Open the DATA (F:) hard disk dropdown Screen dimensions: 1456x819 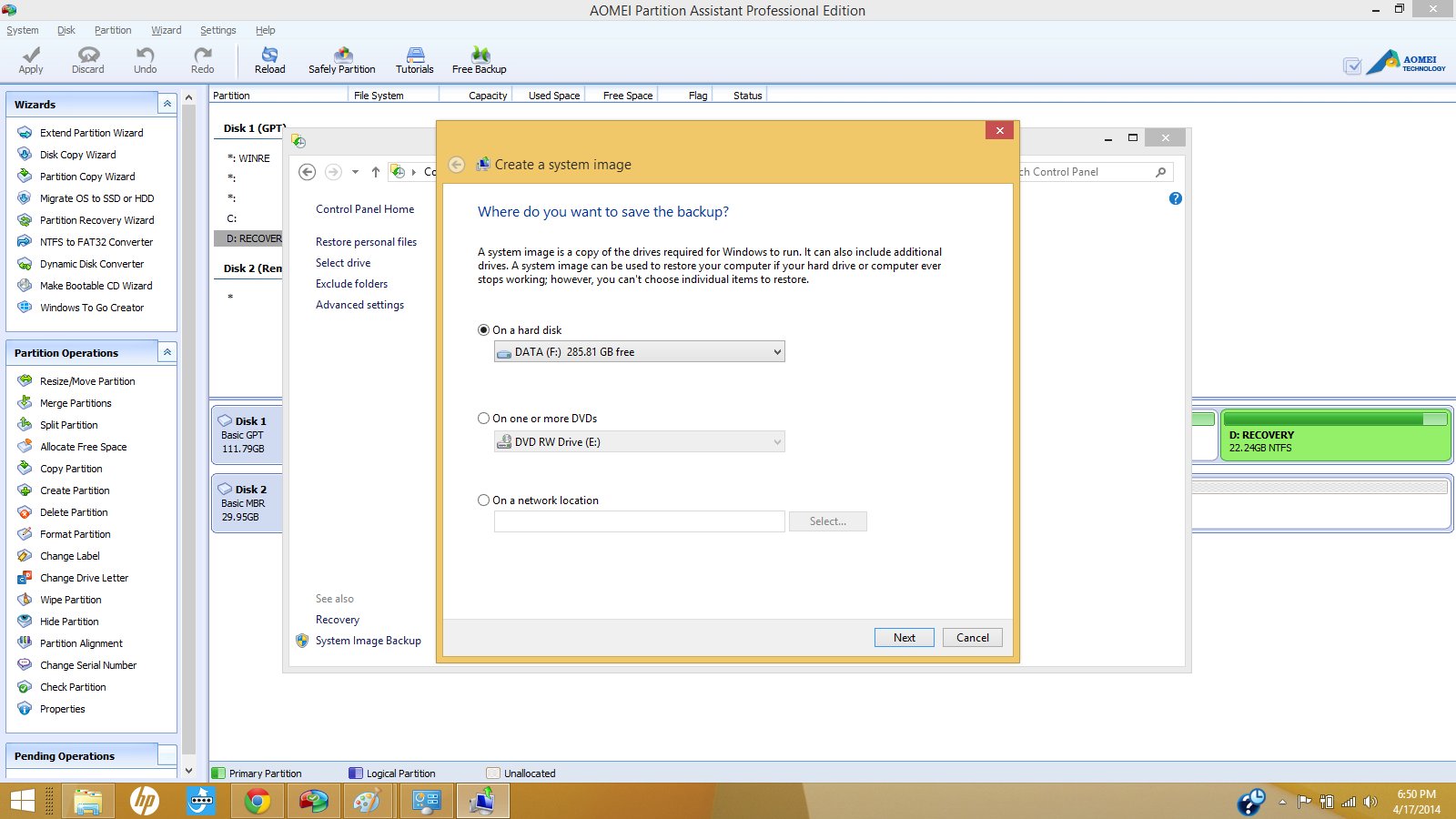(639, 352)
